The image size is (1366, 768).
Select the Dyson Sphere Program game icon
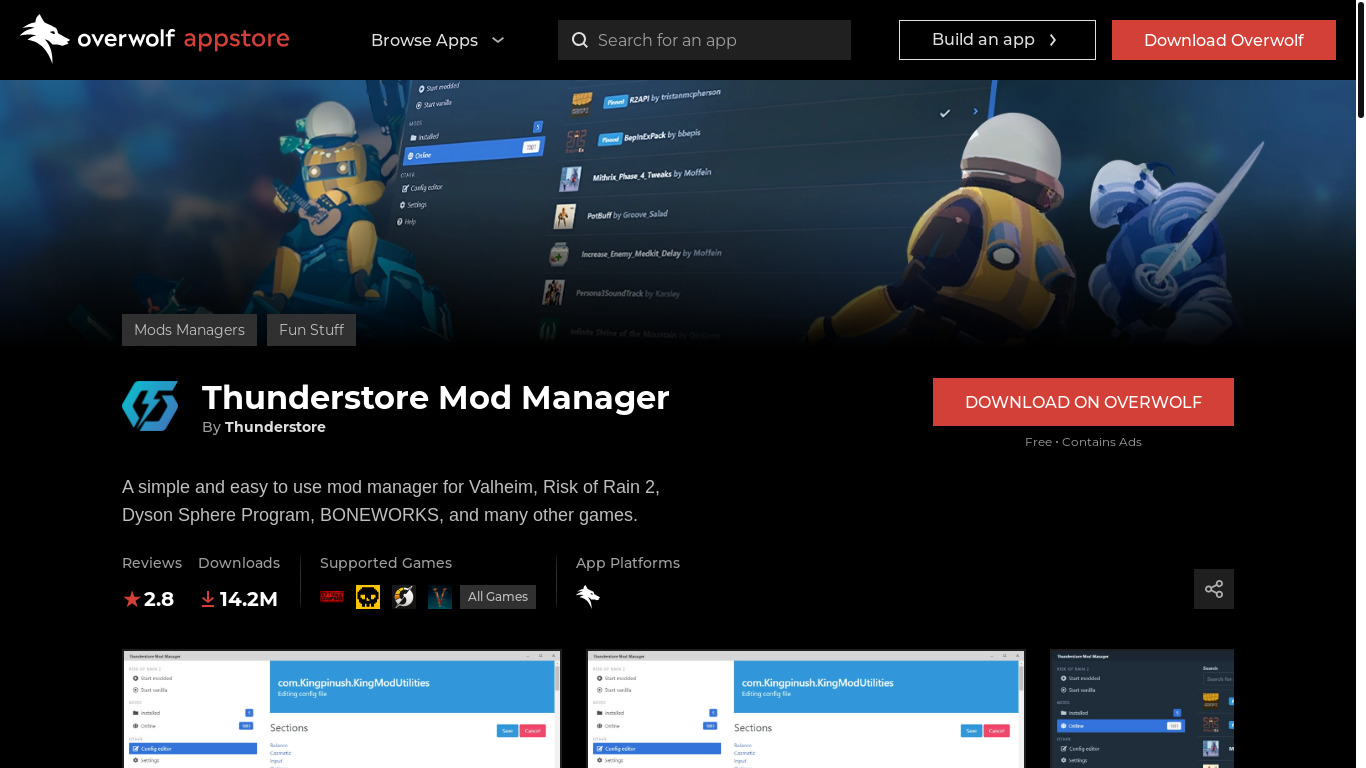pyautogui.click(x=404, y=597)
